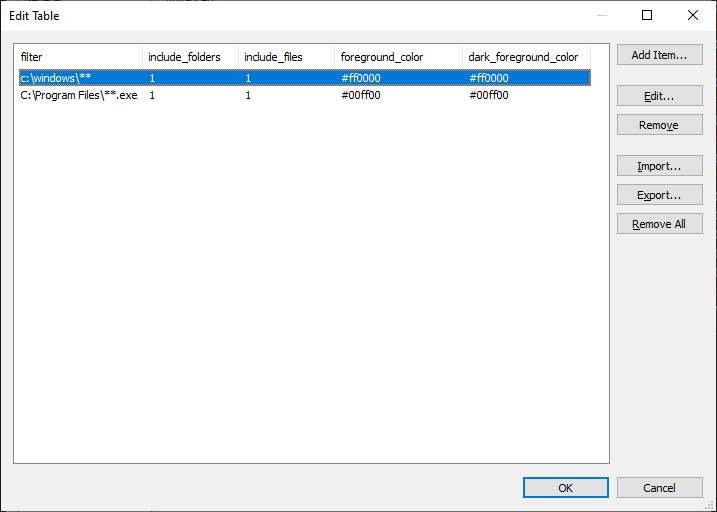The image size is (717, 512).
Task: Select the C:\Program Files\**.exe row
Action: click(78, 96)
